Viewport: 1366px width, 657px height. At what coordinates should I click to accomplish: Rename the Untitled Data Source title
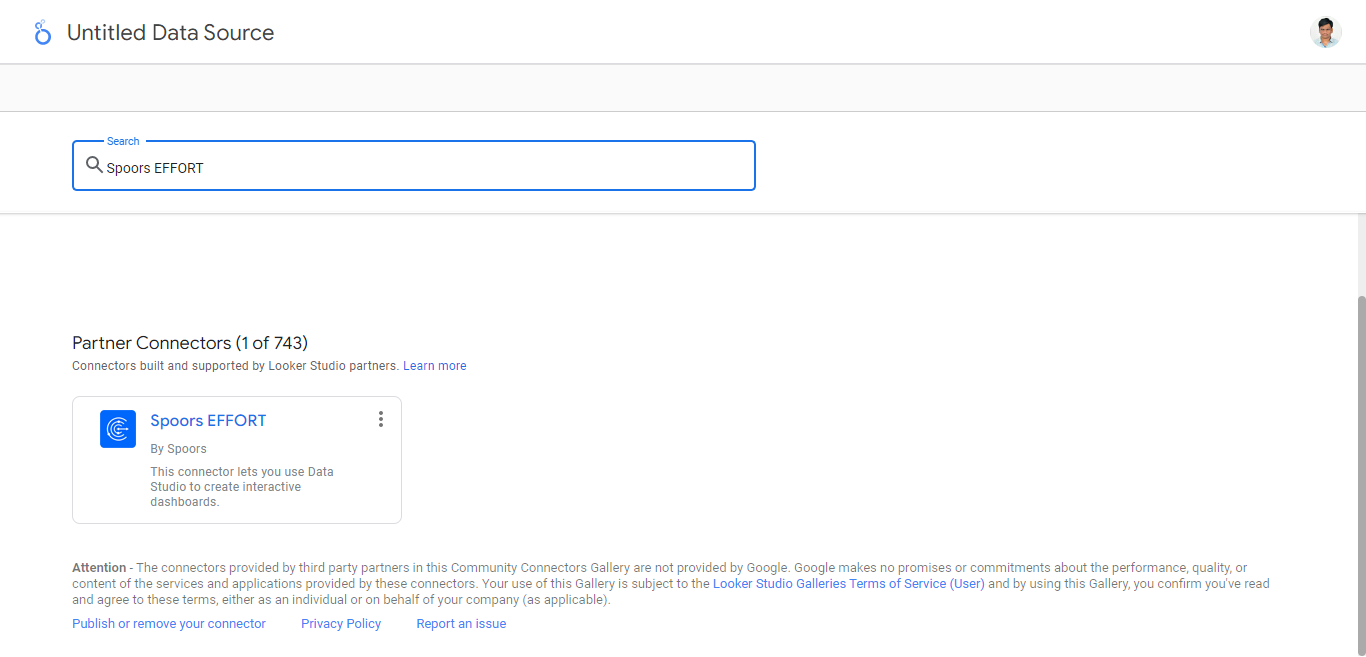(170, 33)
